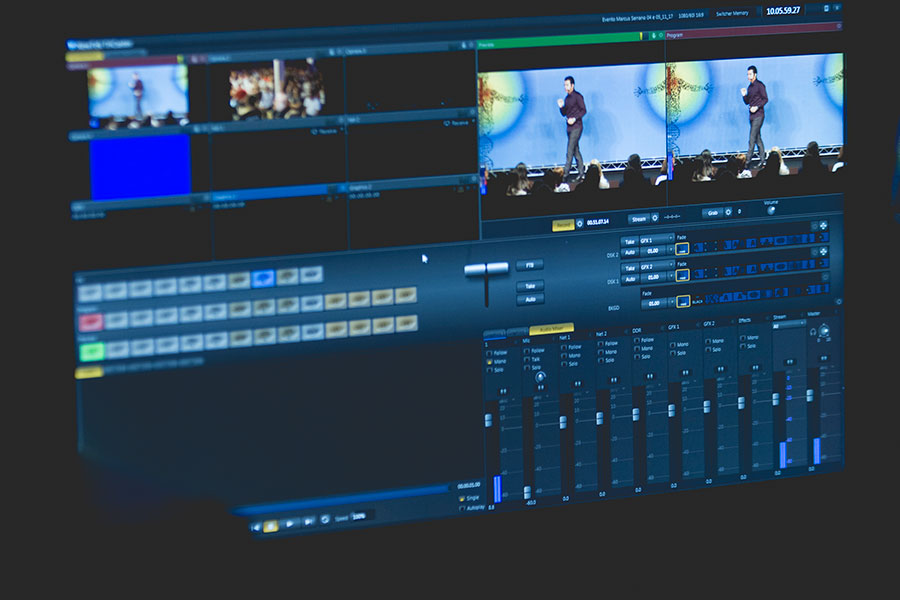Click the FTB button
Image resolution: width=900 pixels, height=600 pixels.
click(530, 265)
